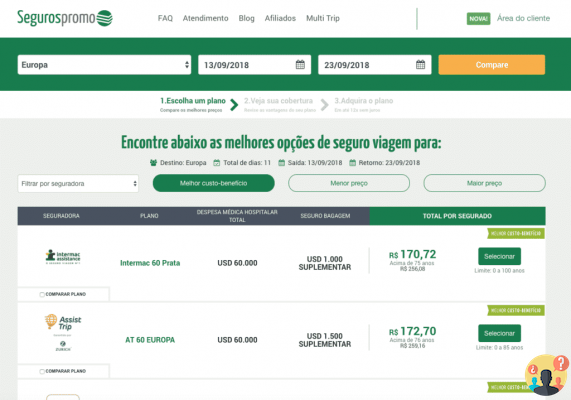Click the calendar icon beside Total de dias

[217, 162]
